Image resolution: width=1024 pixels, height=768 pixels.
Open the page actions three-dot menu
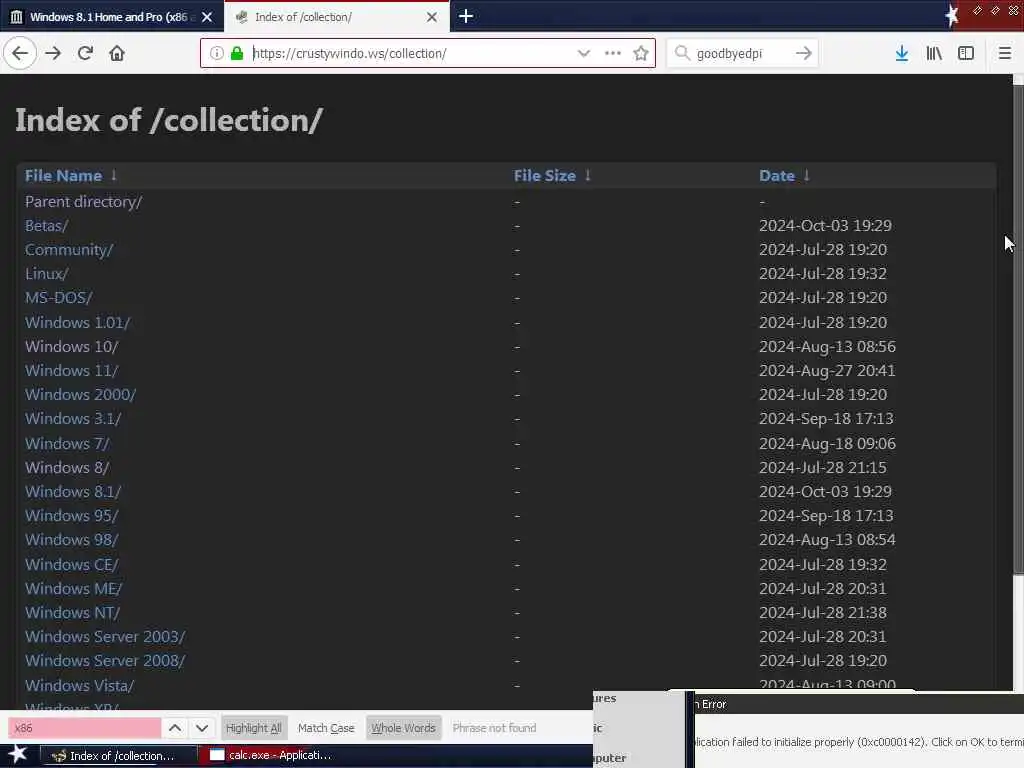613,54
